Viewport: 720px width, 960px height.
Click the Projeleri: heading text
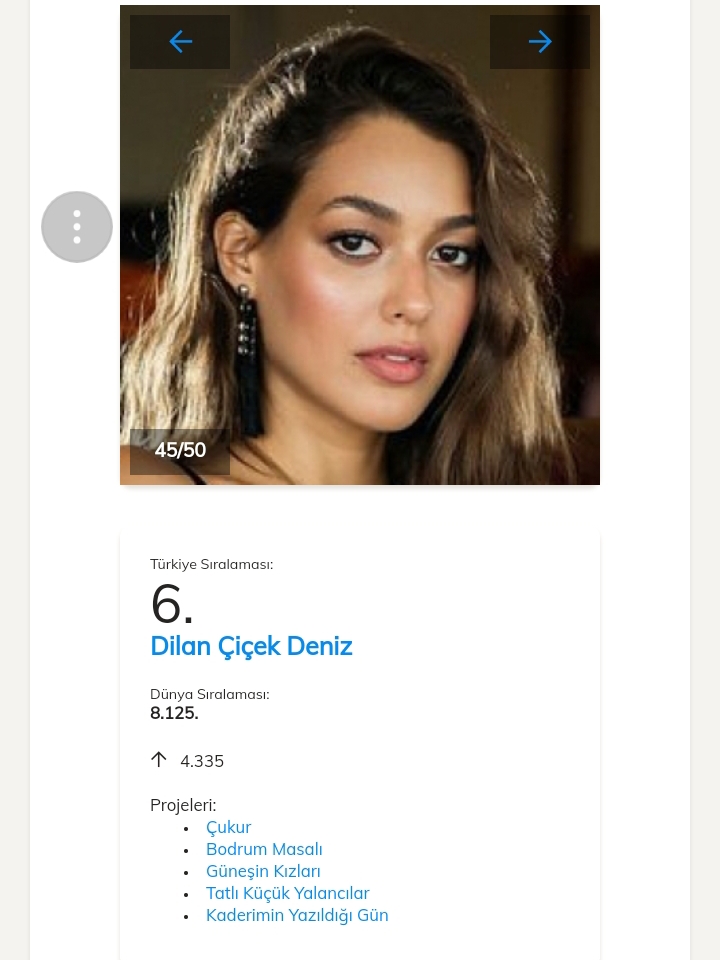point(183,806)
